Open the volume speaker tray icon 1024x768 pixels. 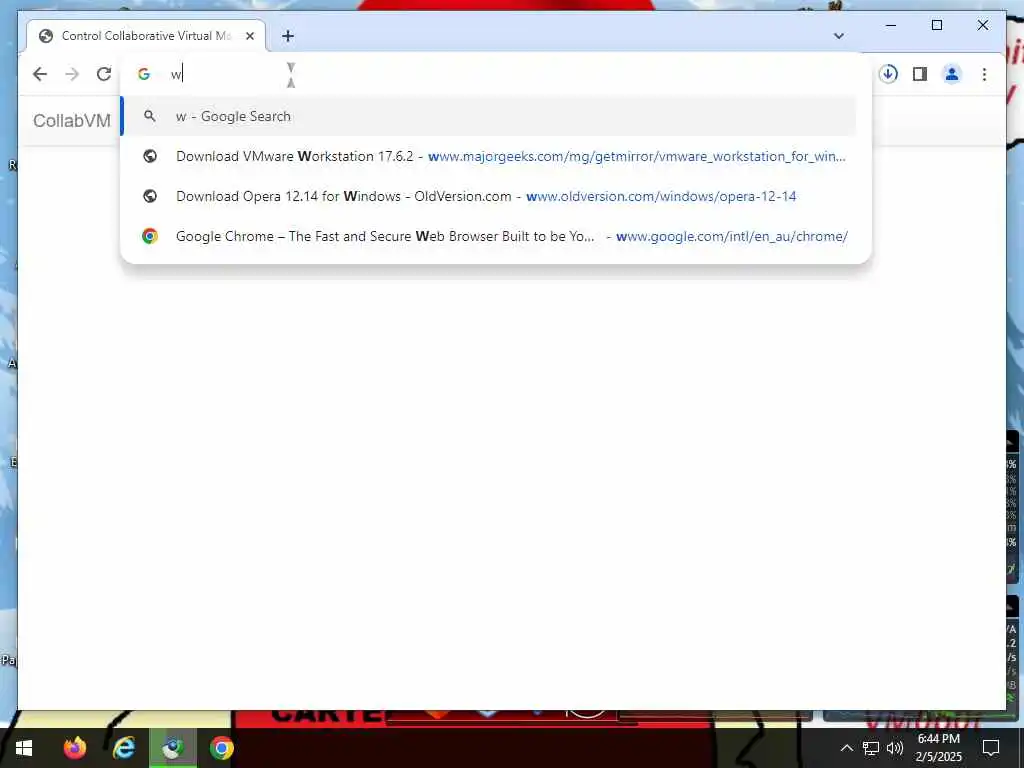click(895, 748)
